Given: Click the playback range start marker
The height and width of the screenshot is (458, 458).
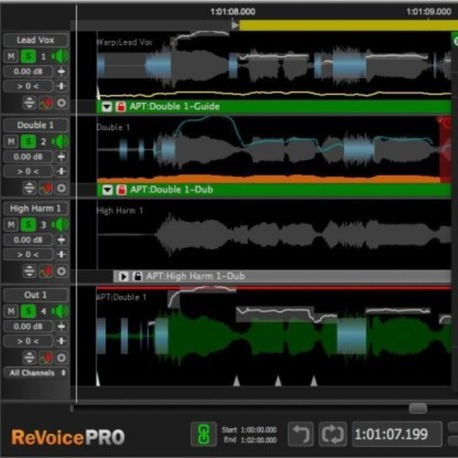Looking at the screenshot, I should point(235,25).
